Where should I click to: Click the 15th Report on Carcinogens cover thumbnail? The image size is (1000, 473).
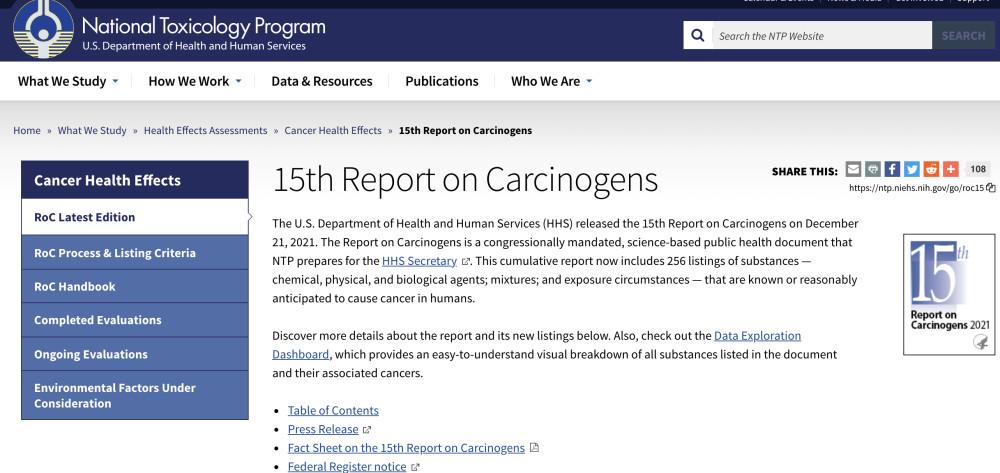coord(949,295)
